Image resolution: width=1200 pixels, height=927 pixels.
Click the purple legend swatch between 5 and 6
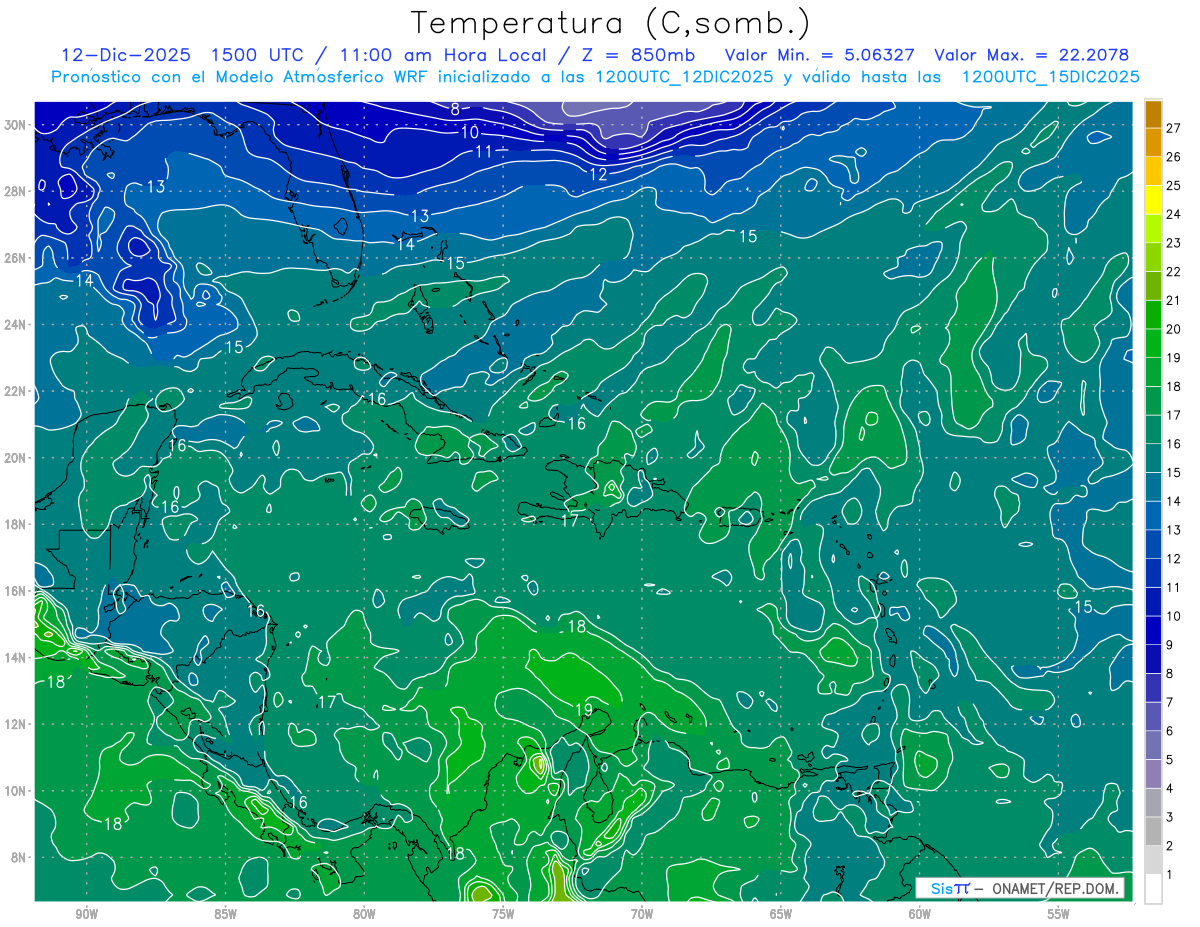[x=1154, y=745]
